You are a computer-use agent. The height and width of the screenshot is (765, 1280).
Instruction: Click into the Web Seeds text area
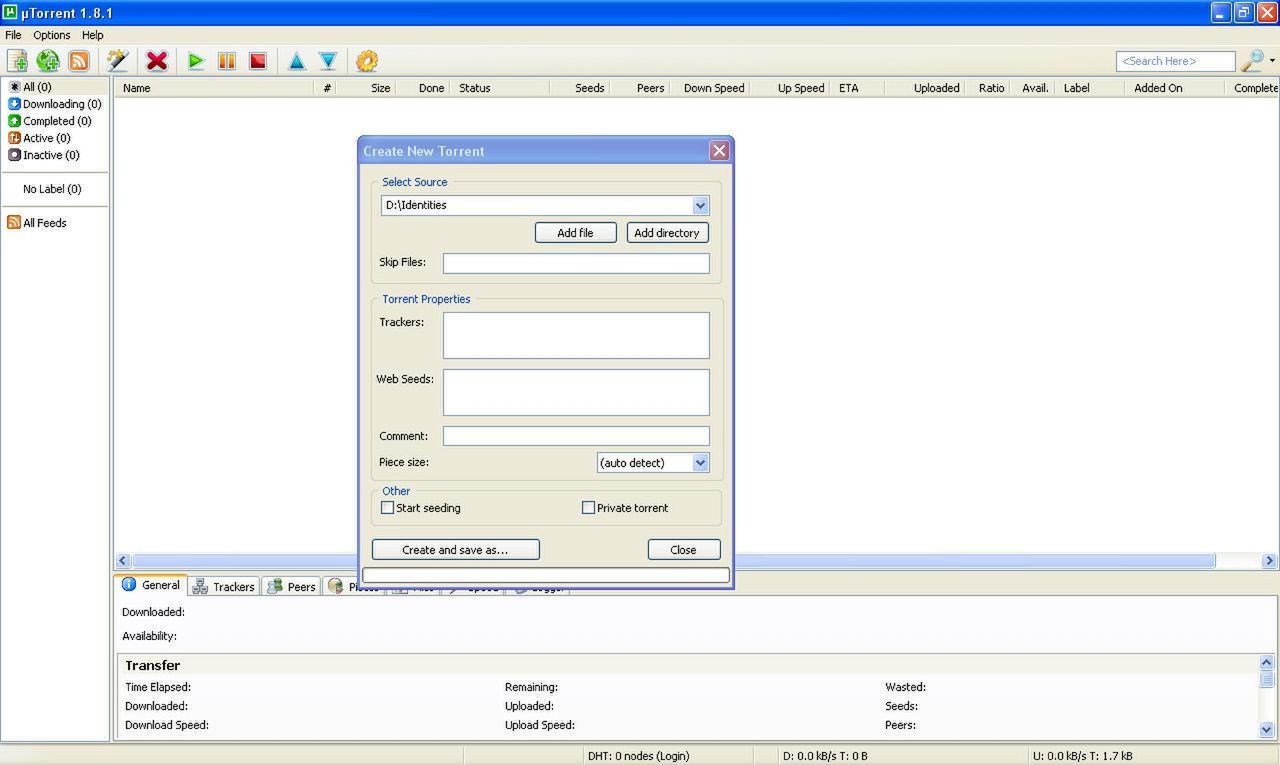point(576,392)
